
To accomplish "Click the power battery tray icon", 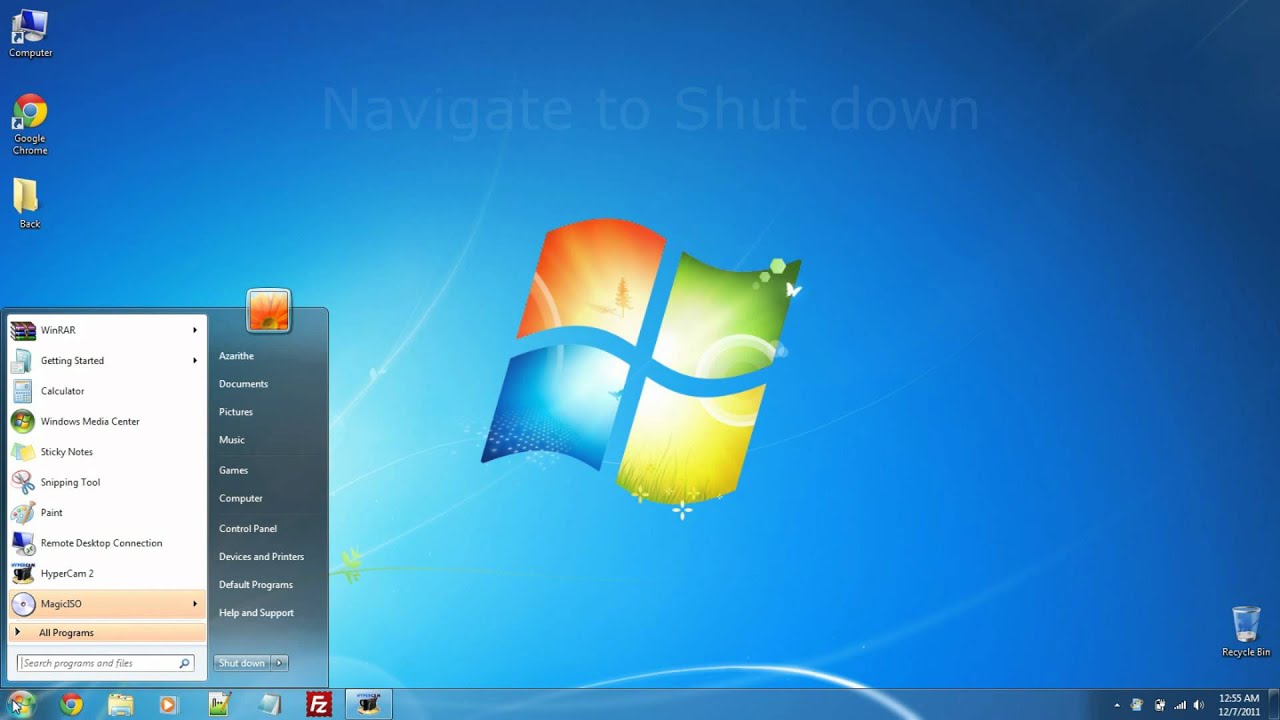I will 1160,705.
